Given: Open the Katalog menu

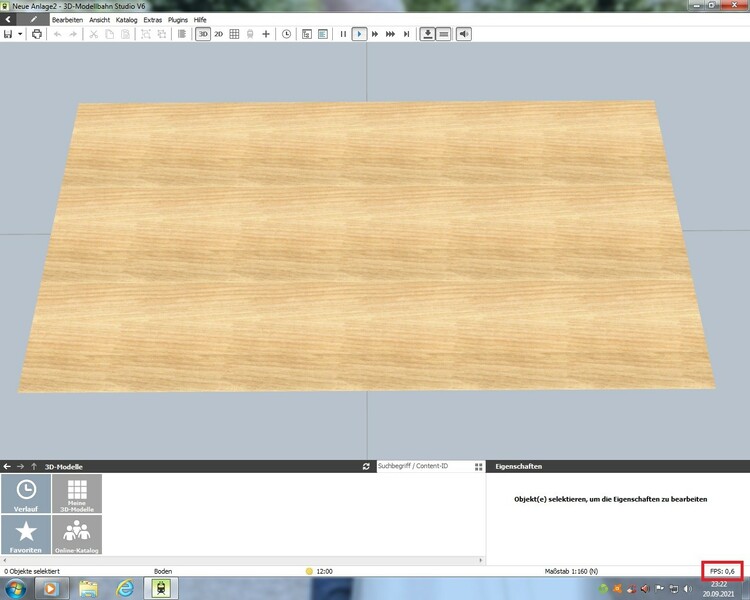Looking at the screenshot, I should 126,20.
